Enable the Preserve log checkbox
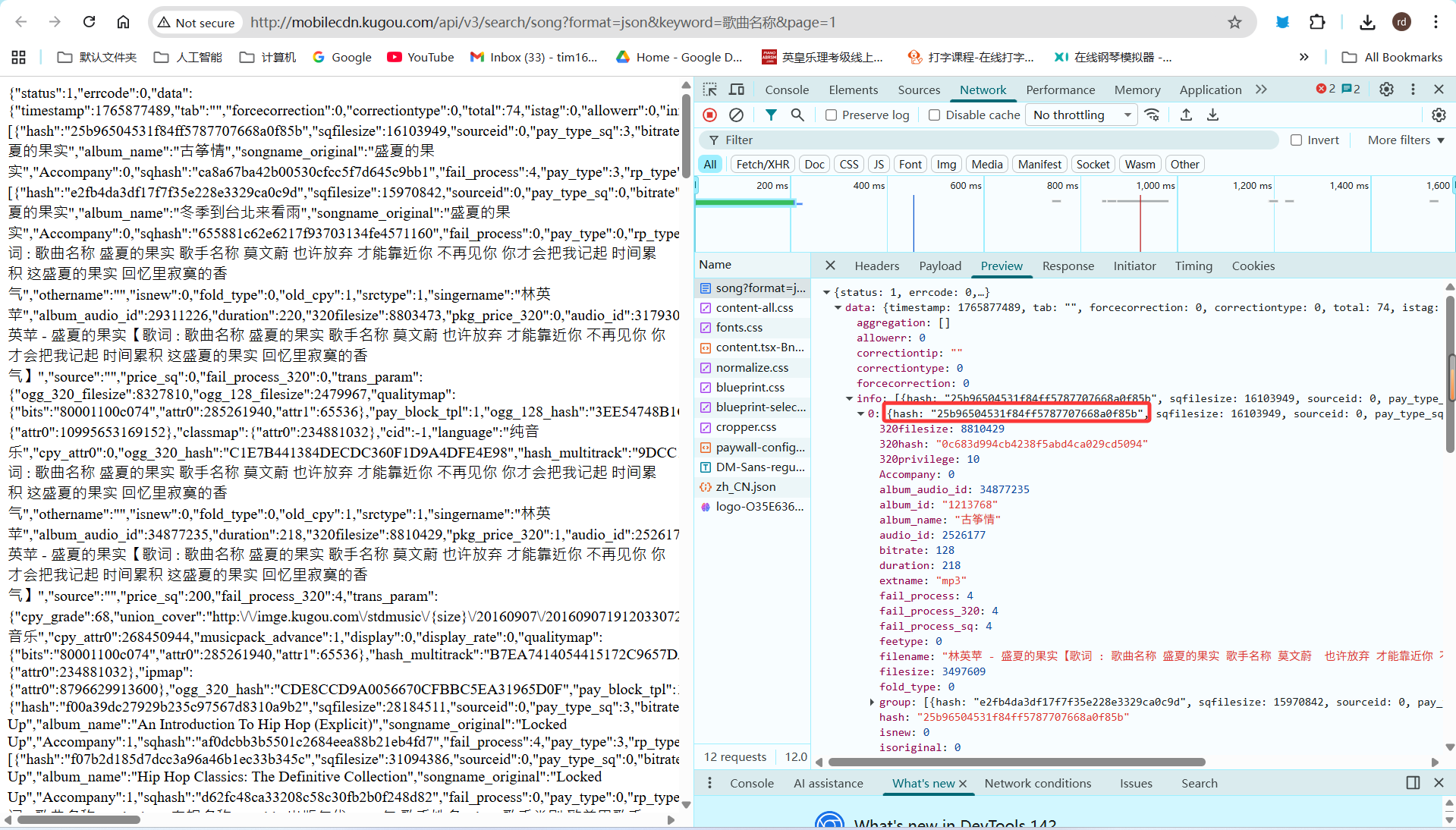 [x=831, y=115]
